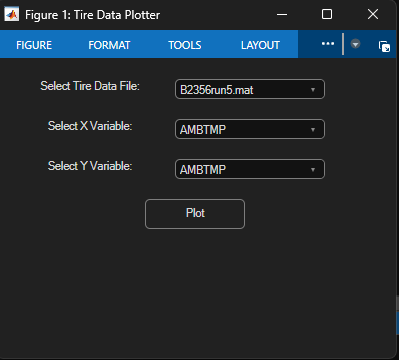Viewport: 399px width, 360px height.
Task: Open the tire data file dropdown
Action: (250, 89)
